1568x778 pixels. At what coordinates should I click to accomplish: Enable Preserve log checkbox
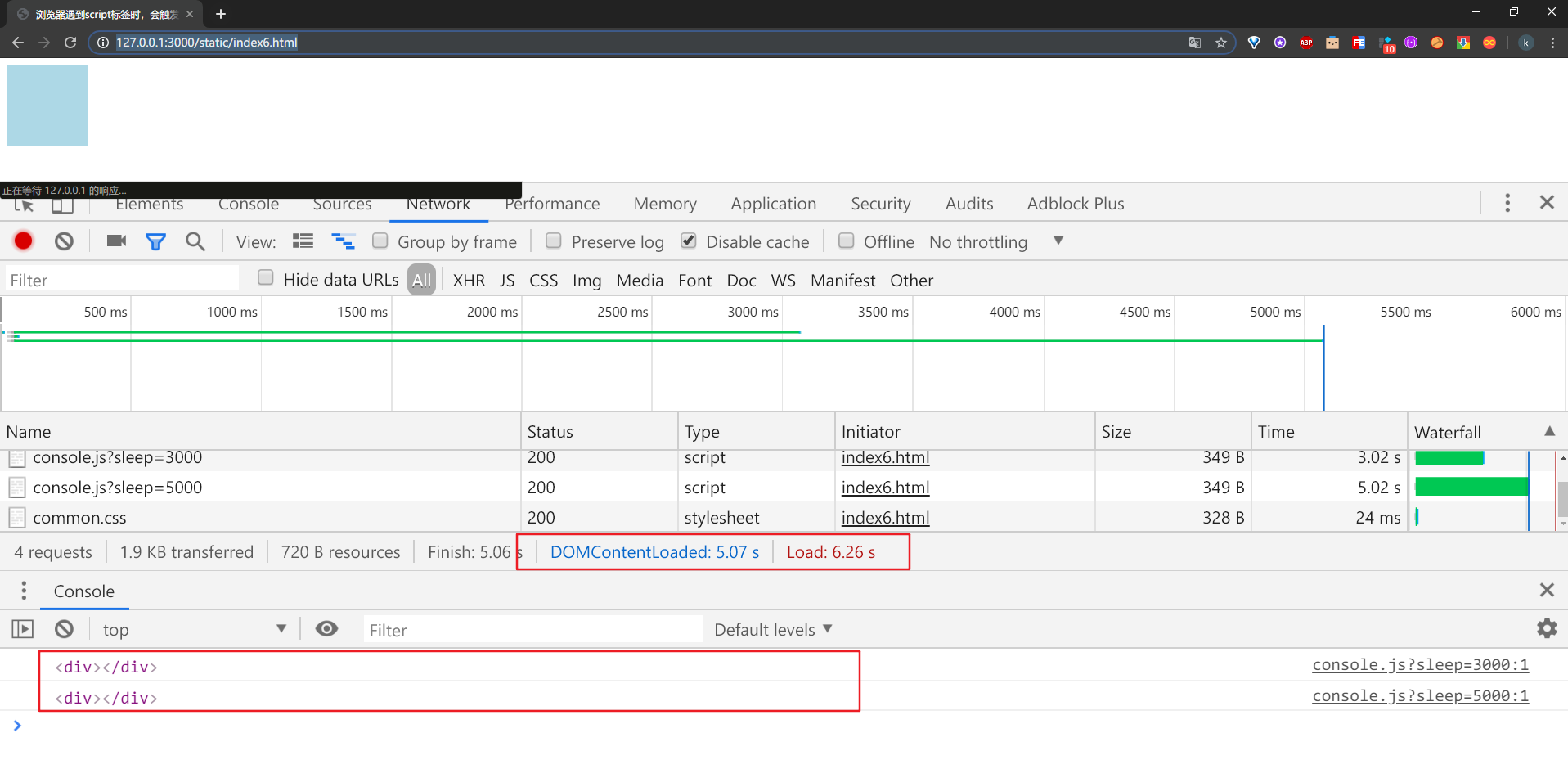pyautogui.click(x=554, y=241)
